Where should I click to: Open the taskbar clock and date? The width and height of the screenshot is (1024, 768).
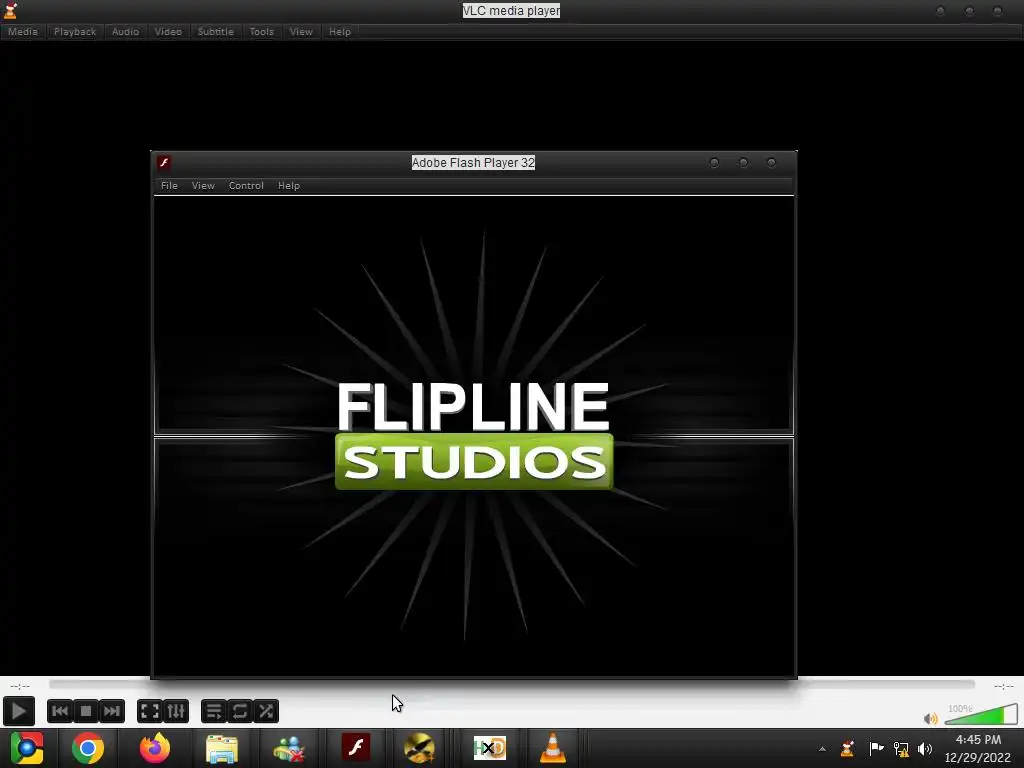click(978, 748)
